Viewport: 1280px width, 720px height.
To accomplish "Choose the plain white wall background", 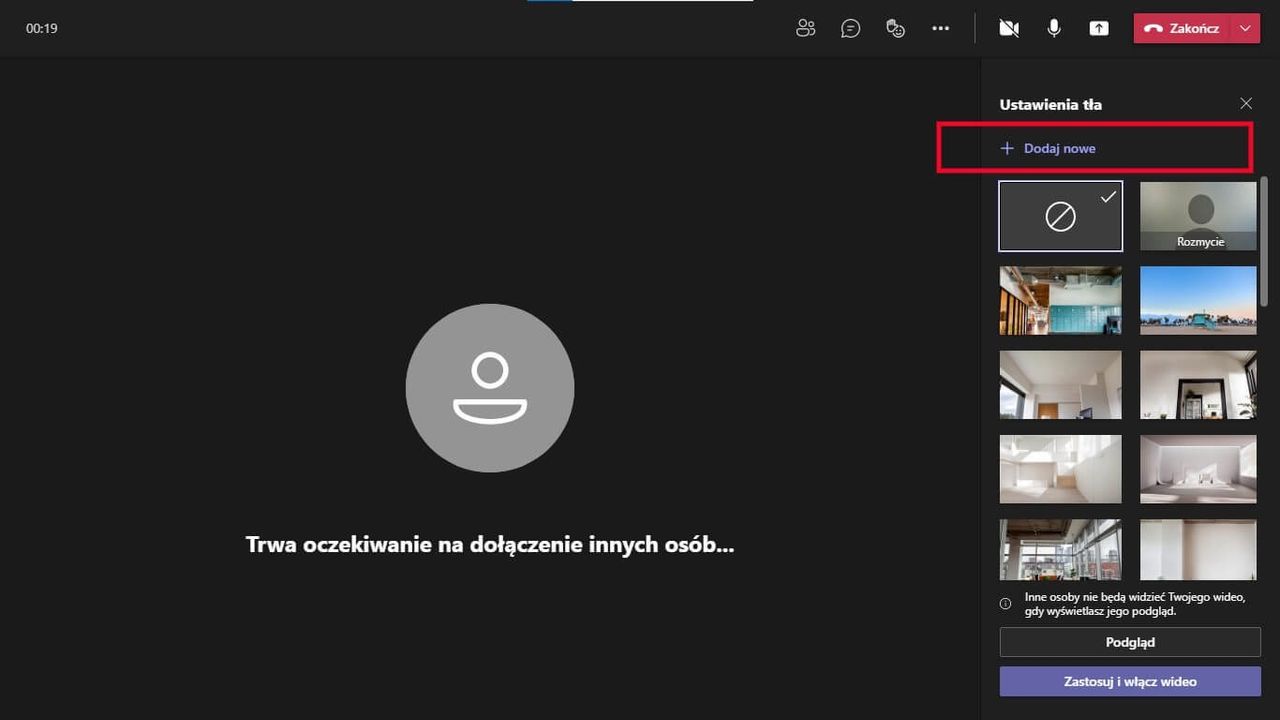I will pyautogui.click(x=1198, y=549).
